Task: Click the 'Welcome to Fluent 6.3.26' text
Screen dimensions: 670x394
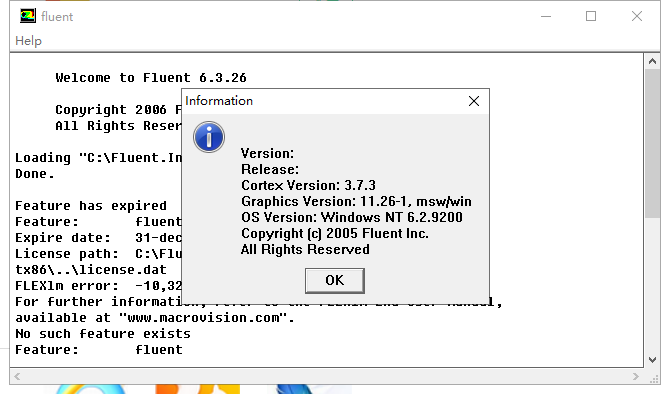Action: [151, 78]
